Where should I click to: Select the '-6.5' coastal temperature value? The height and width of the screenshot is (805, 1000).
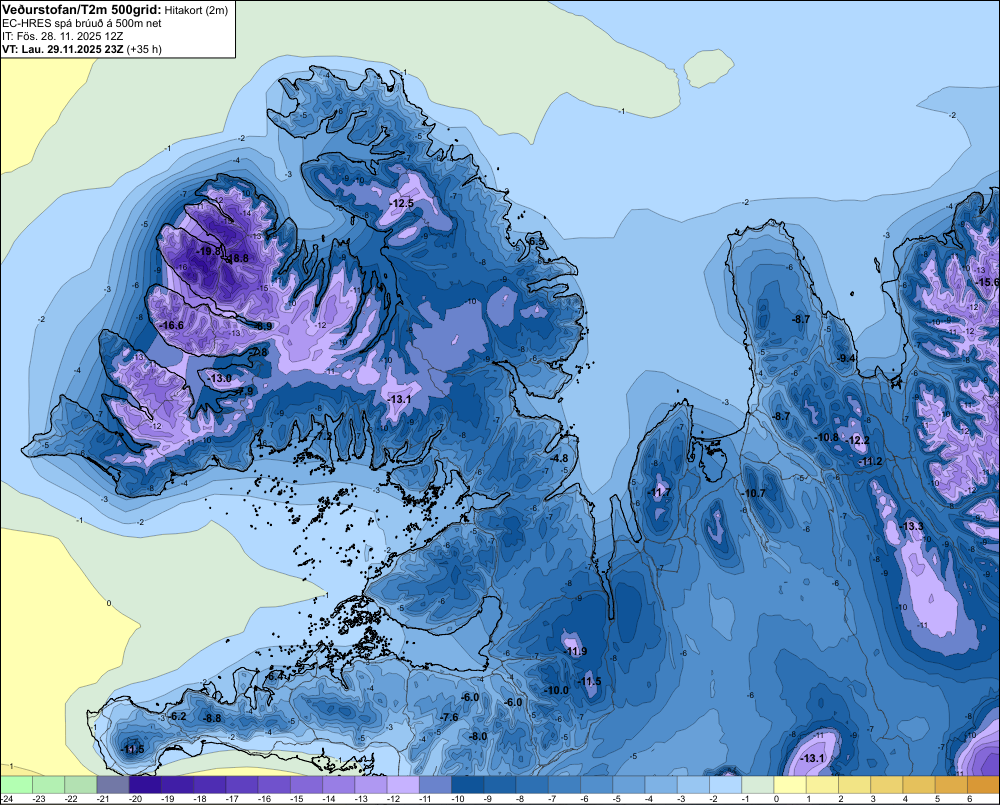pos(536,242)
